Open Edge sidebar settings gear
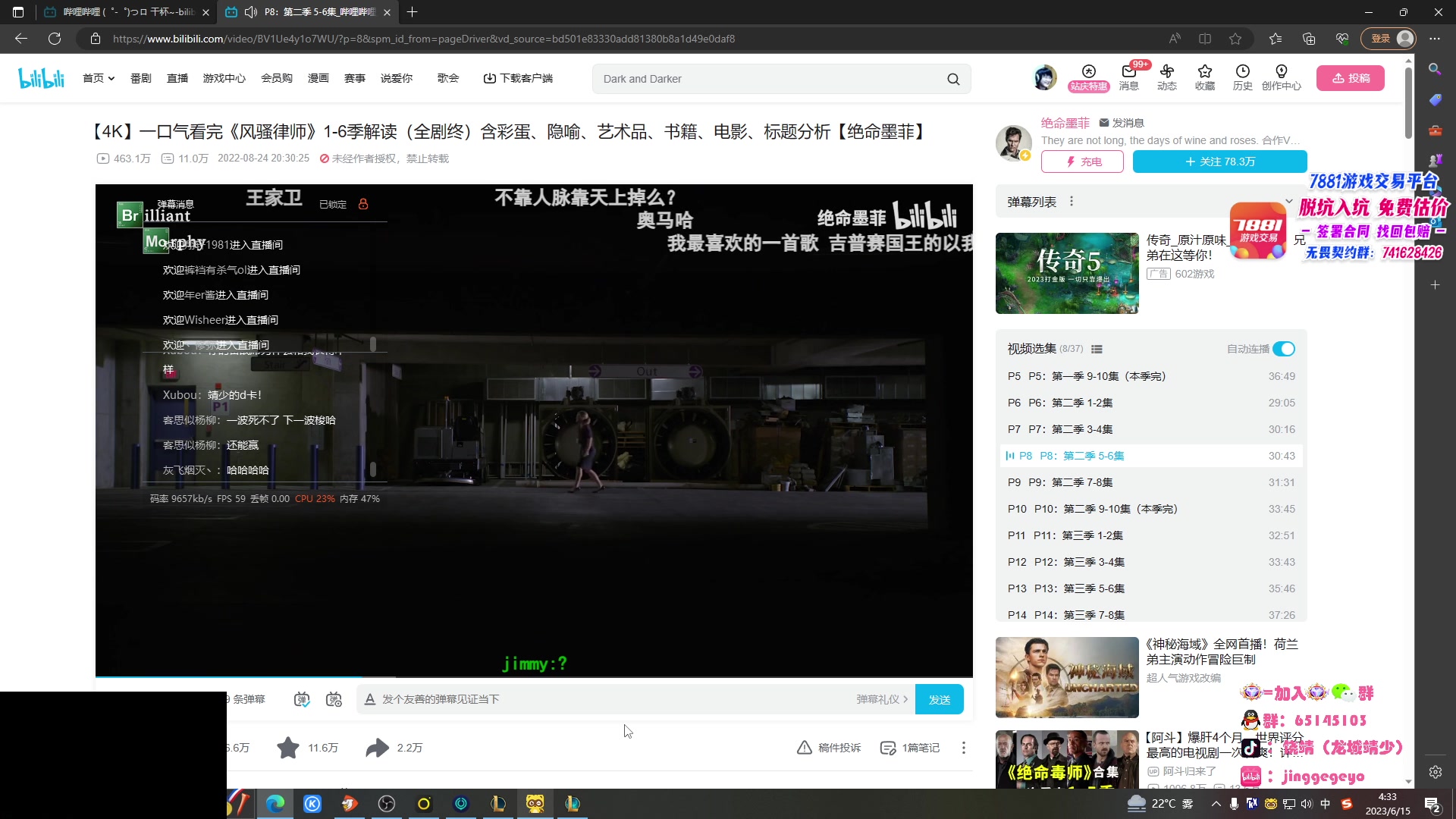Image resolution: width=1456 pixels, height=819 pixels. (1435, 772)
